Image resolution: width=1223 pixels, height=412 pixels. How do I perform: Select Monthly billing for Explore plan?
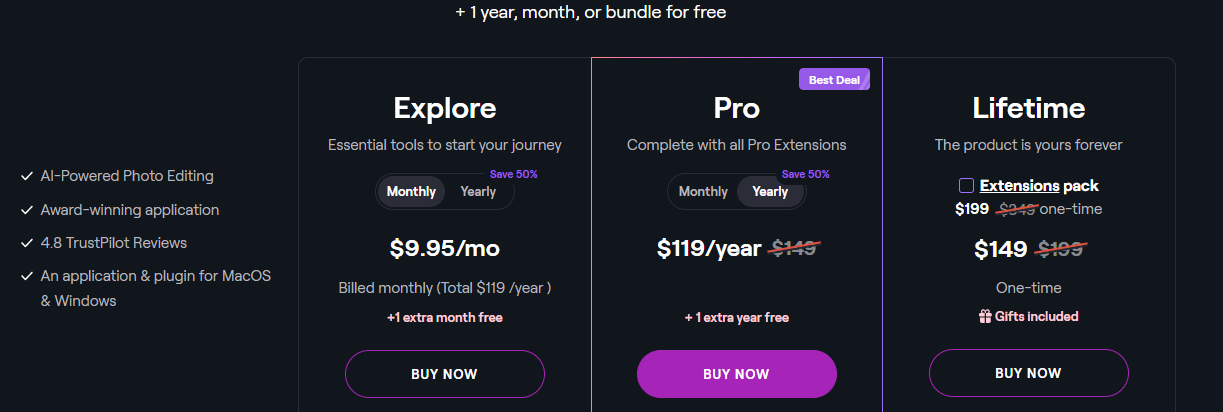coord(411,192)
